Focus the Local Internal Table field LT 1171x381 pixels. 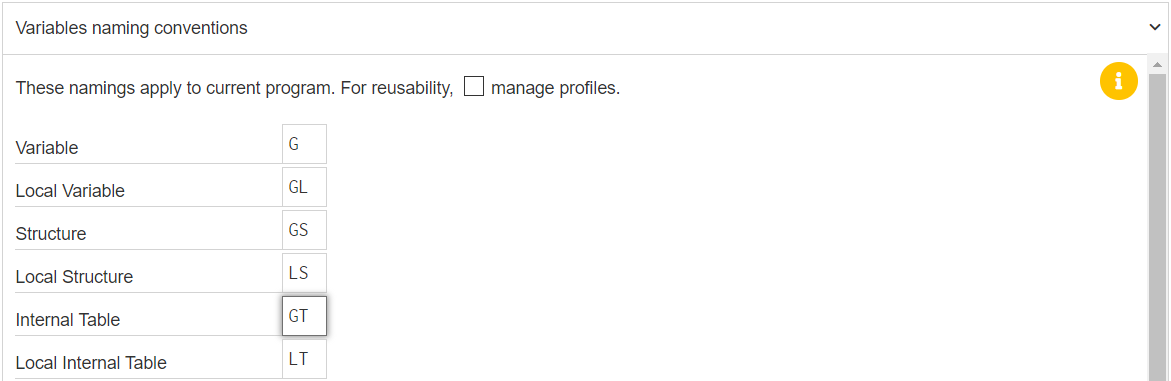tap(305, 359)
